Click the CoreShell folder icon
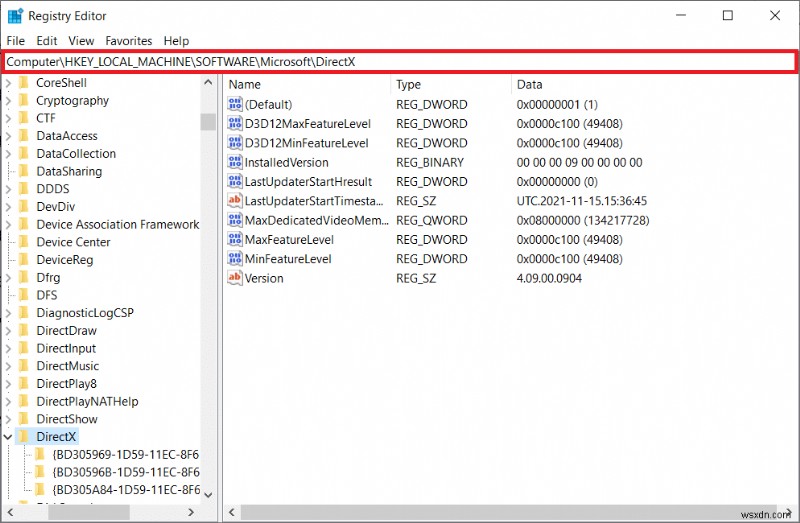 [23, 83]
